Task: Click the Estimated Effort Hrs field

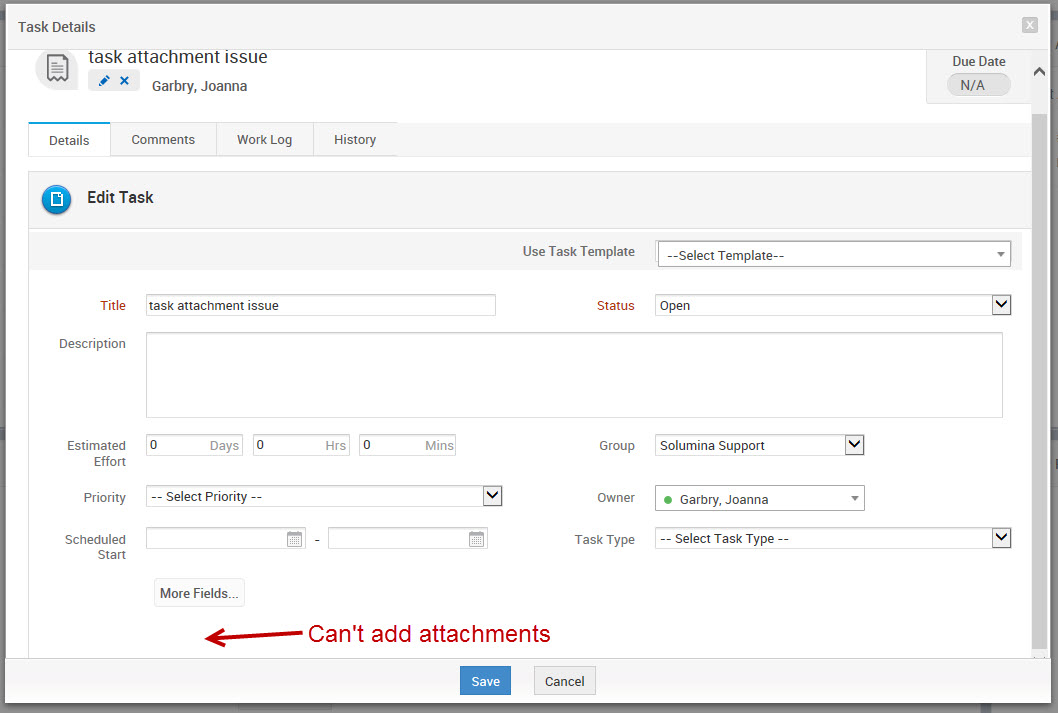Action: [x=301, y=445]
